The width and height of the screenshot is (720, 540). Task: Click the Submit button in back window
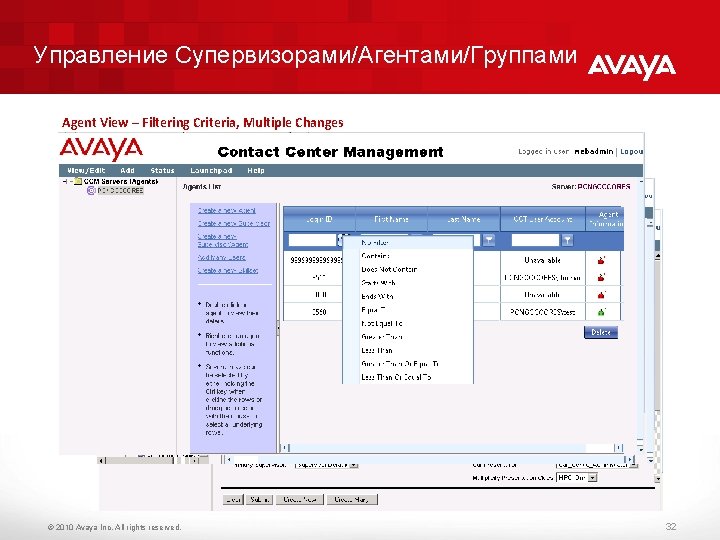point(259,499)
